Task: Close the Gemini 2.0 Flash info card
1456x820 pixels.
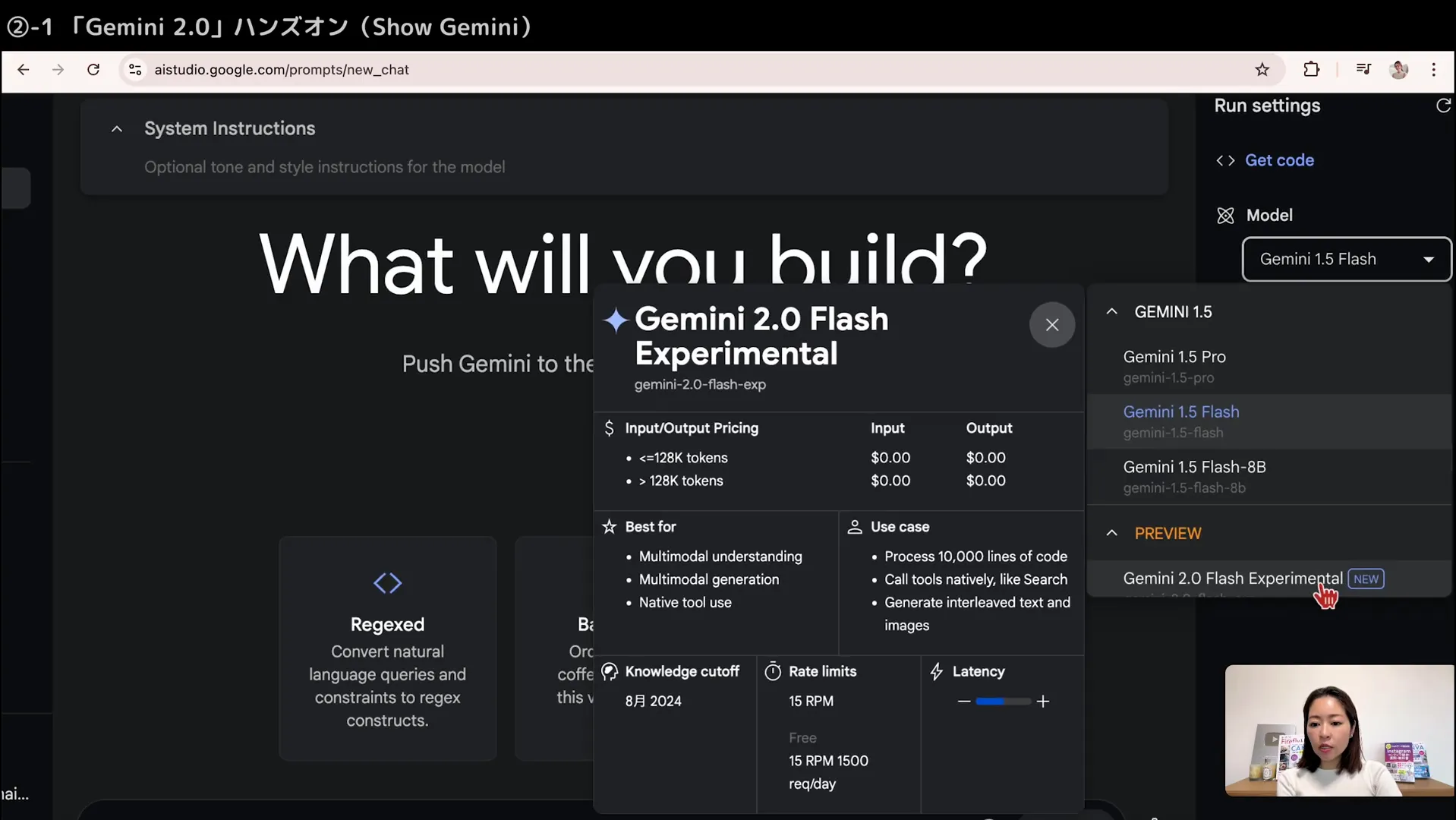Action: pyautogui.click(x=1051, y=325)
